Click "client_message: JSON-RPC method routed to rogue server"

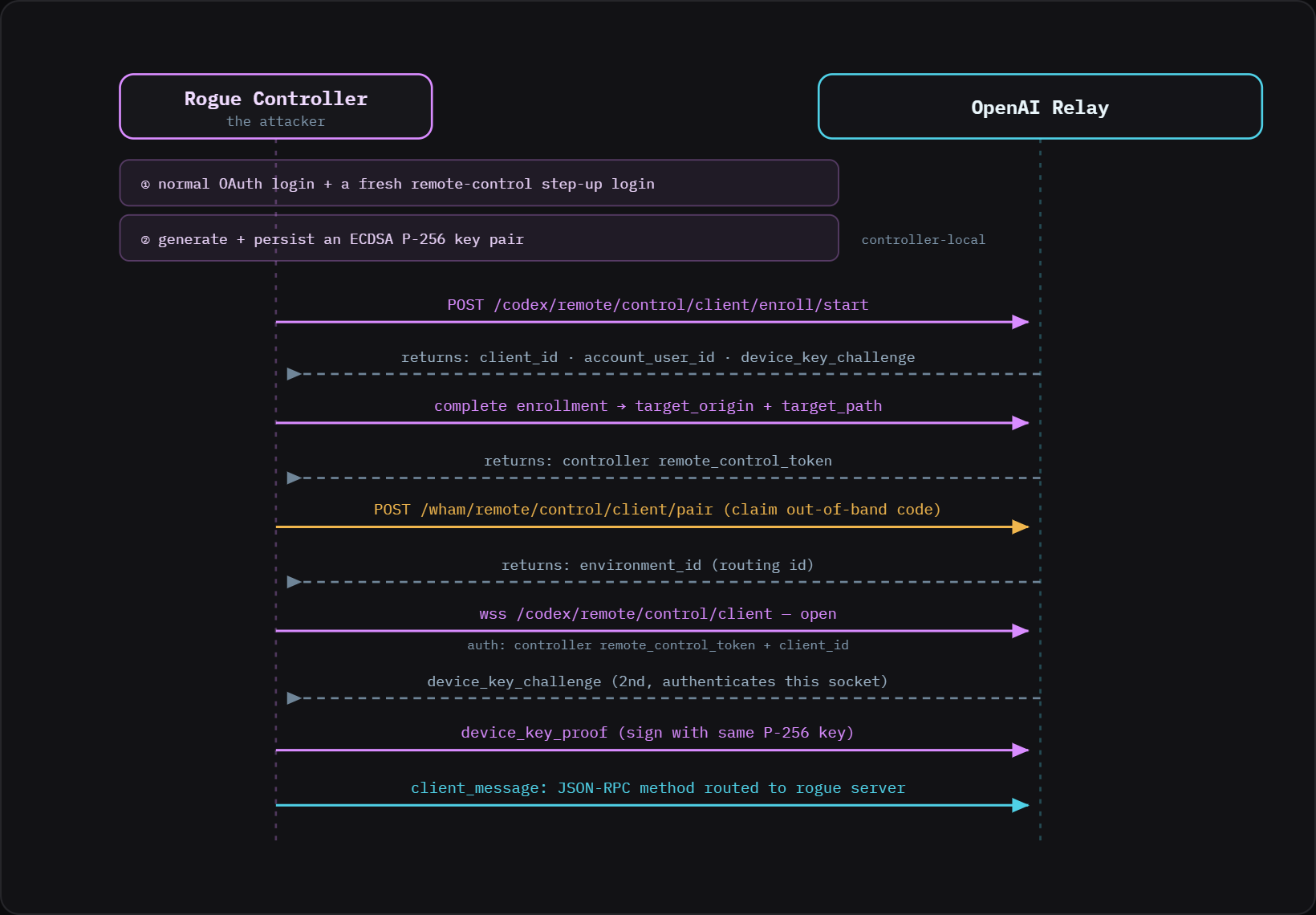(x=658, y=788)
